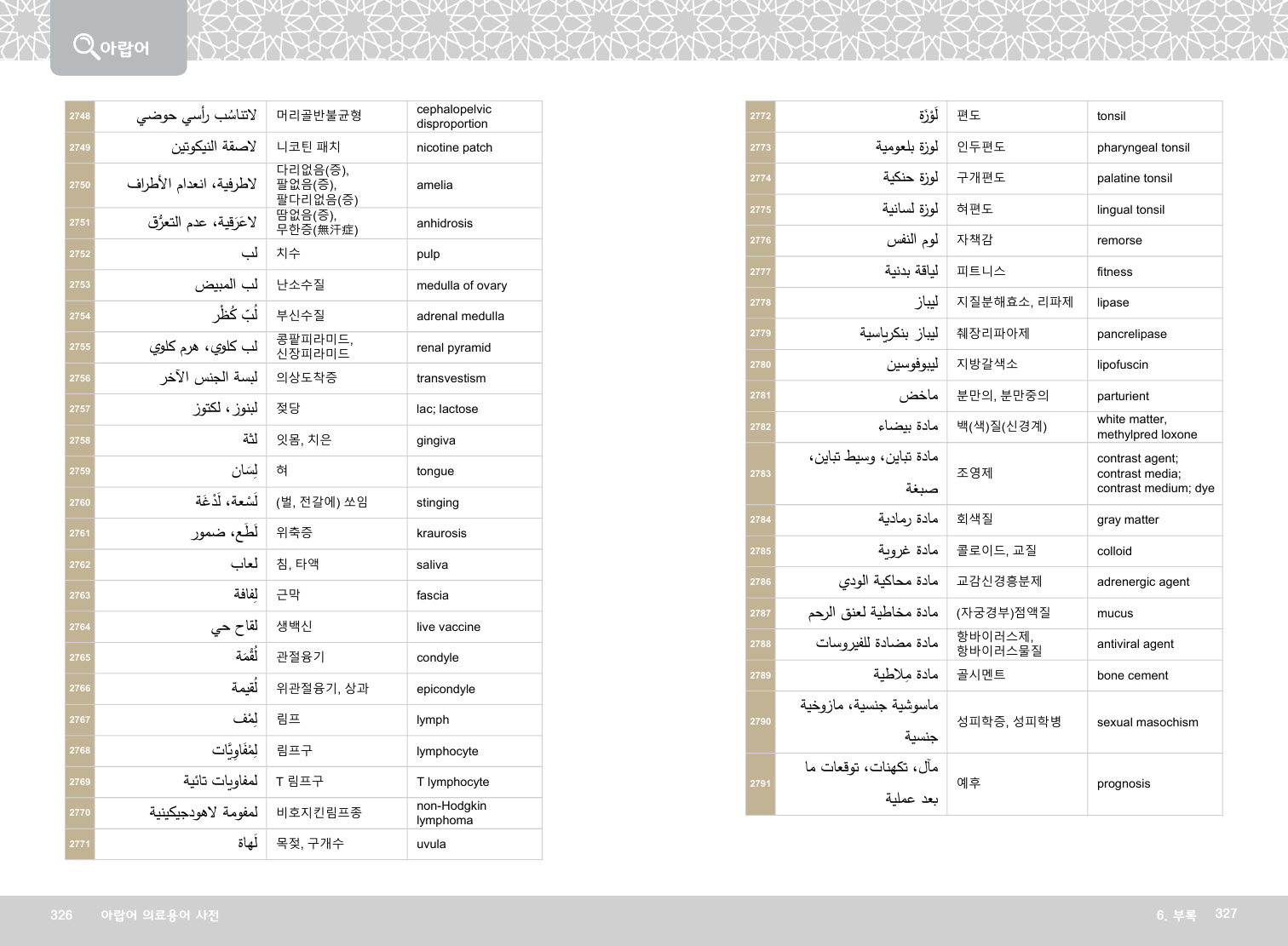Select Korean term 머리골반불균형
This screenshot has width=1288, height=946.
pos(319,116)
